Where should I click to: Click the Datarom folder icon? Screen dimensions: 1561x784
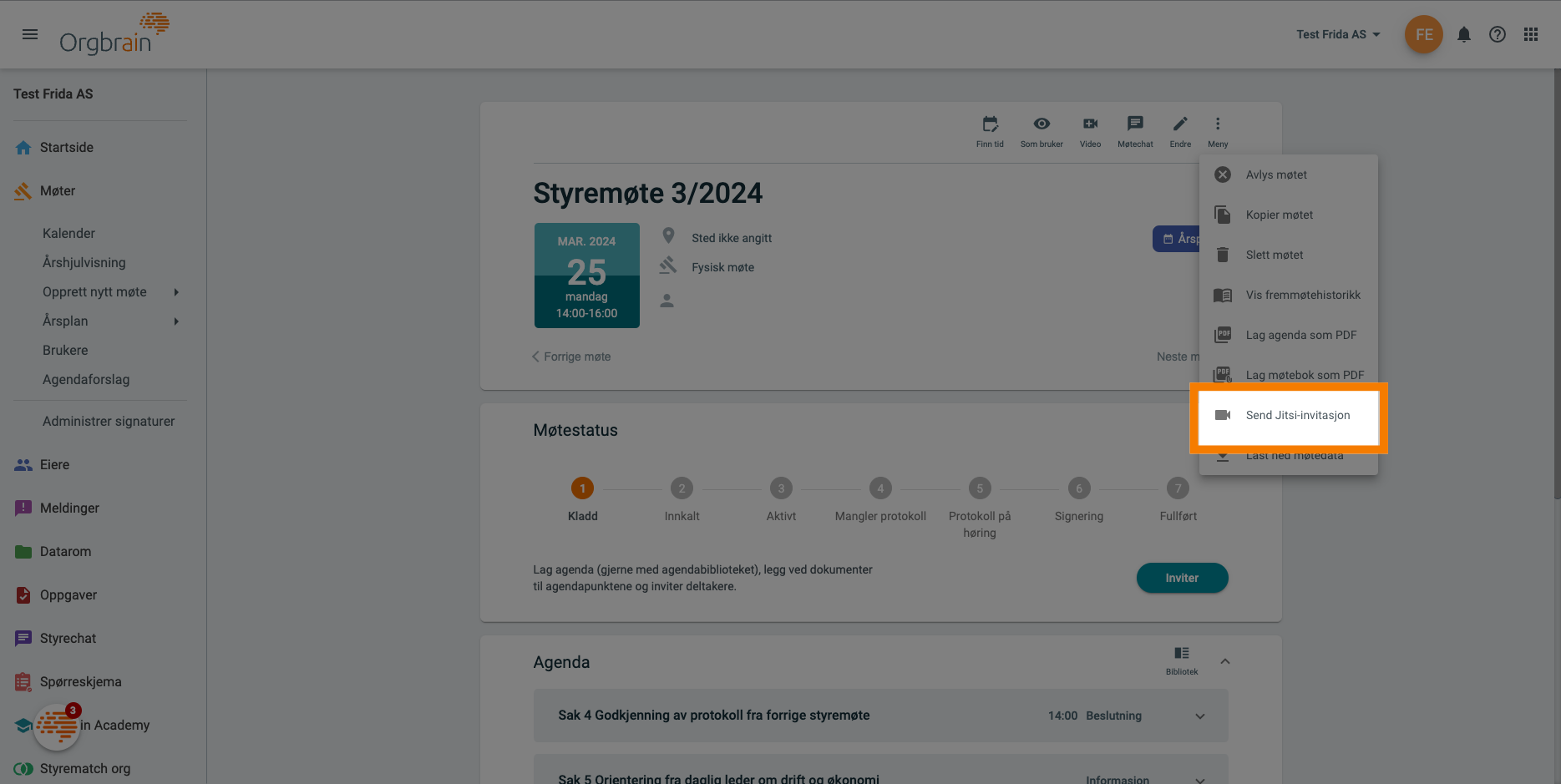click(x=23, y=551)
